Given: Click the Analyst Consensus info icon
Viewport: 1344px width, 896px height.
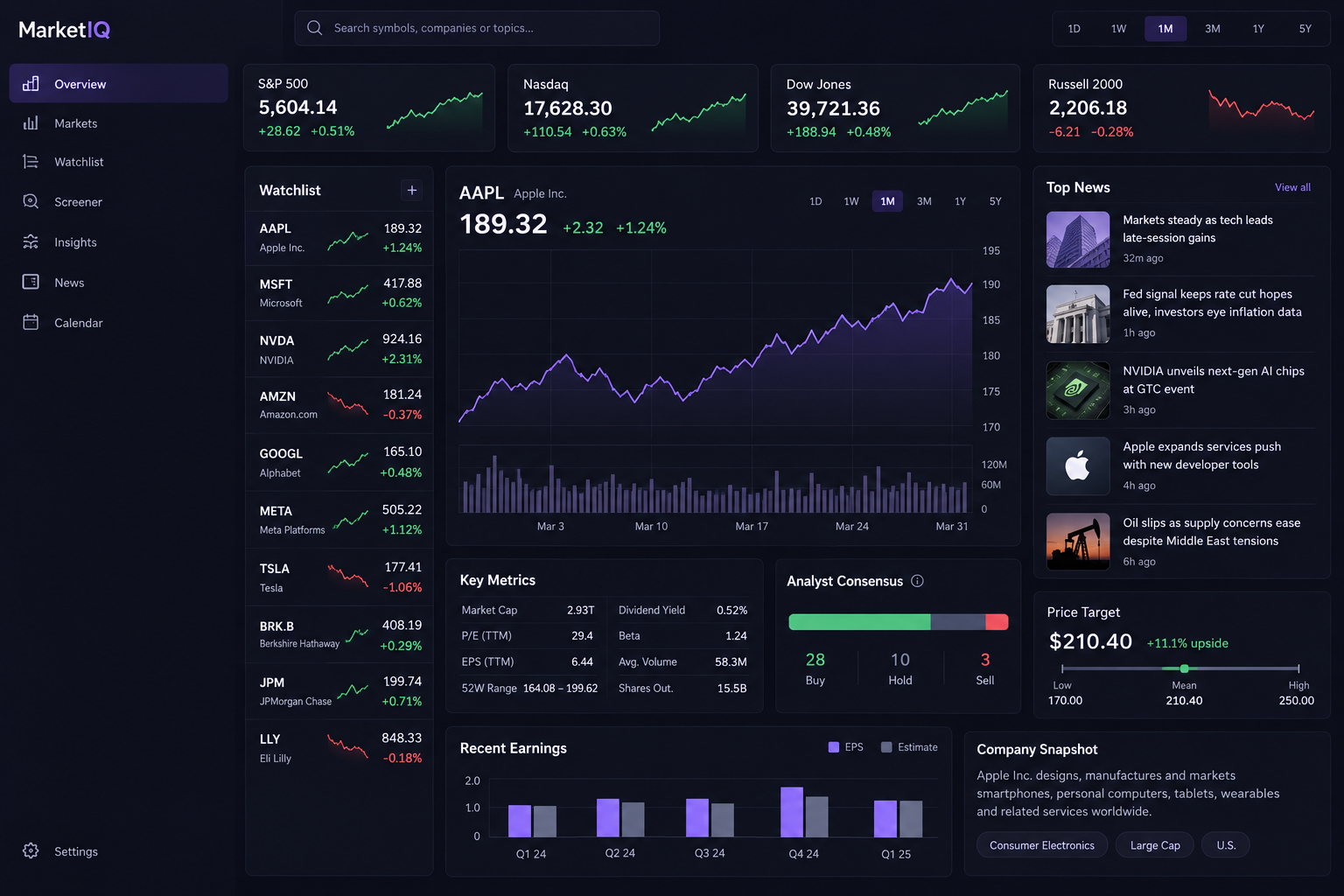Looking at the screenshot, I should pos(917,581).
